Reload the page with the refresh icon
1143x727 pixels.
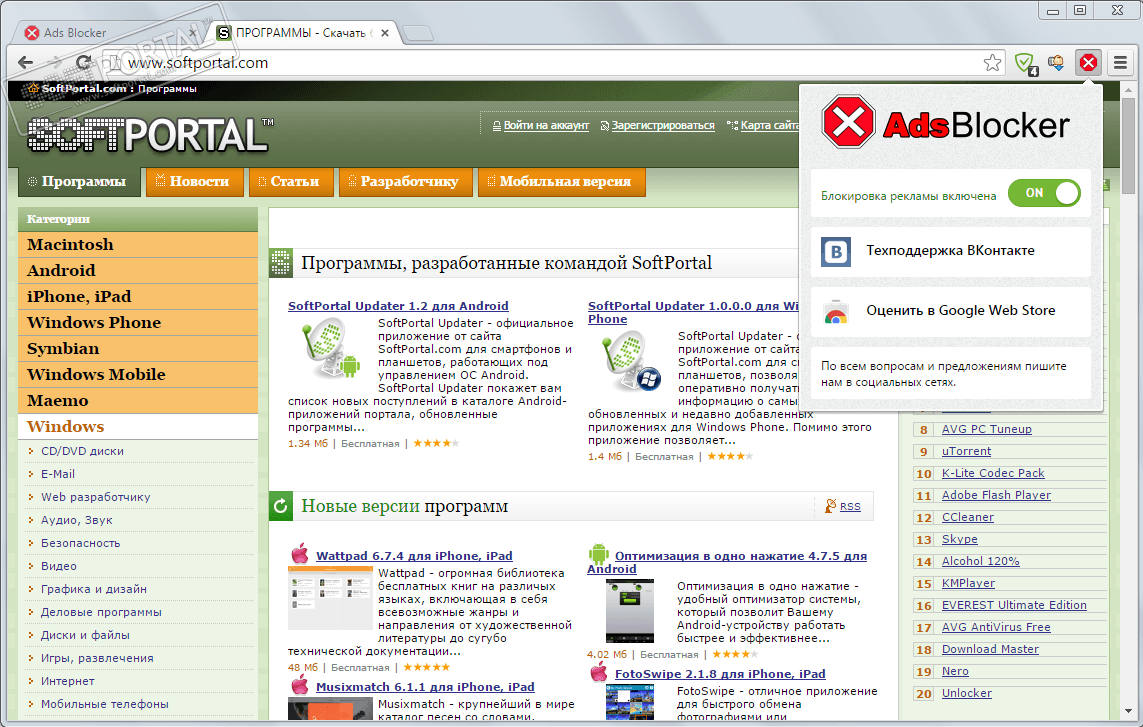click(x=84, y=63)
